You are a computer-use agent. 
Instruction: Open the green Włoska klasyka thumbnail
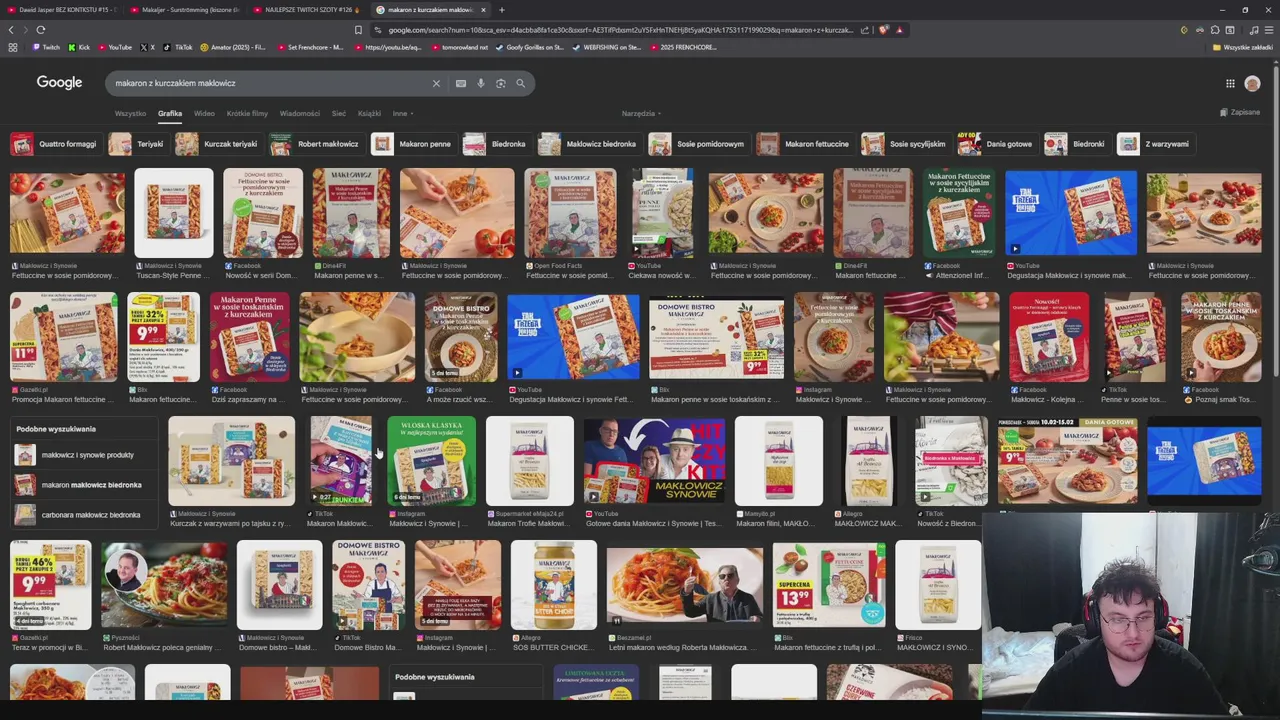point(432,461)
